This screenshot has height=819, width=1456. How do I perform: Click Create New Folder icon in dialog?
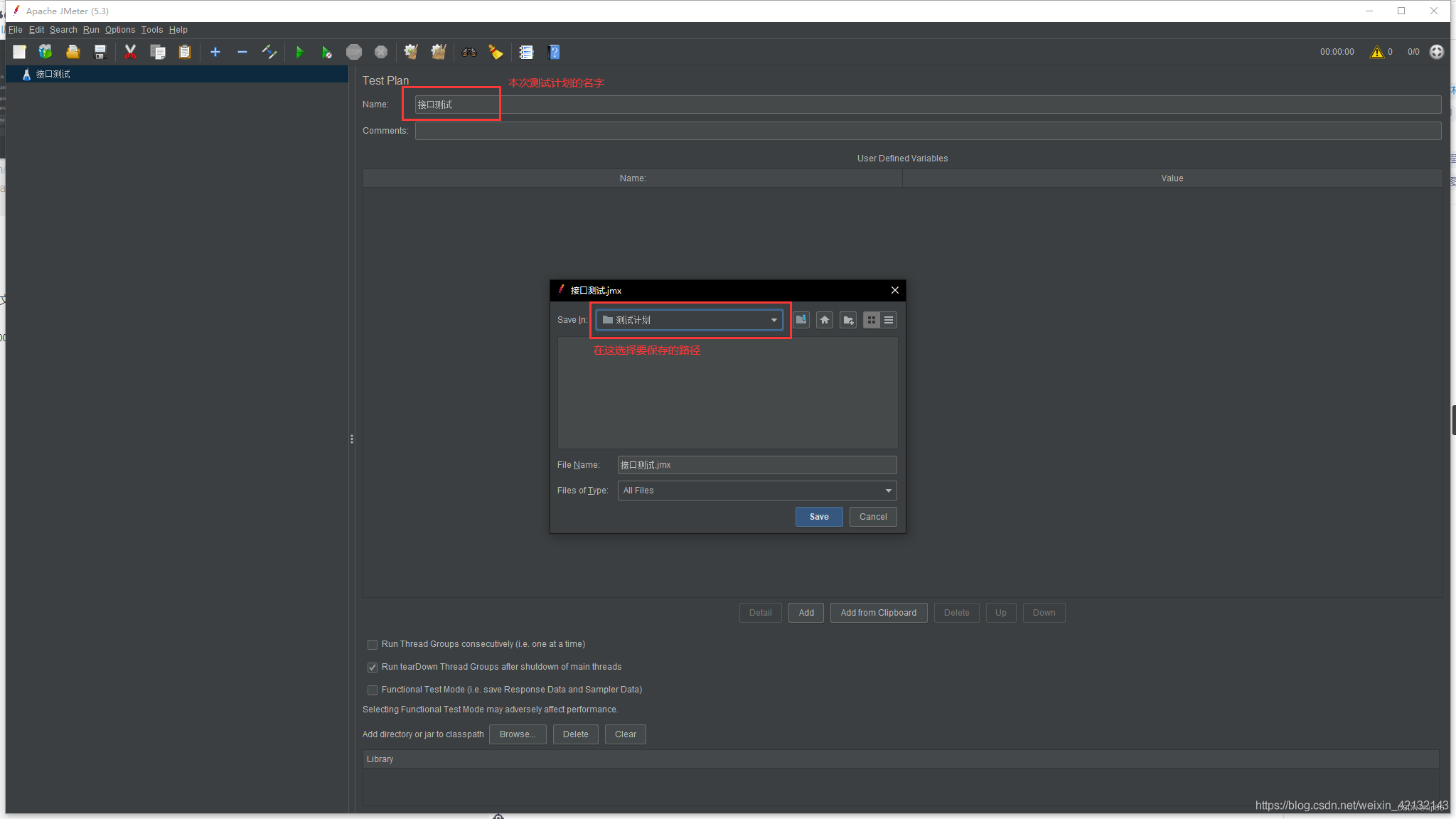[848, 320]
